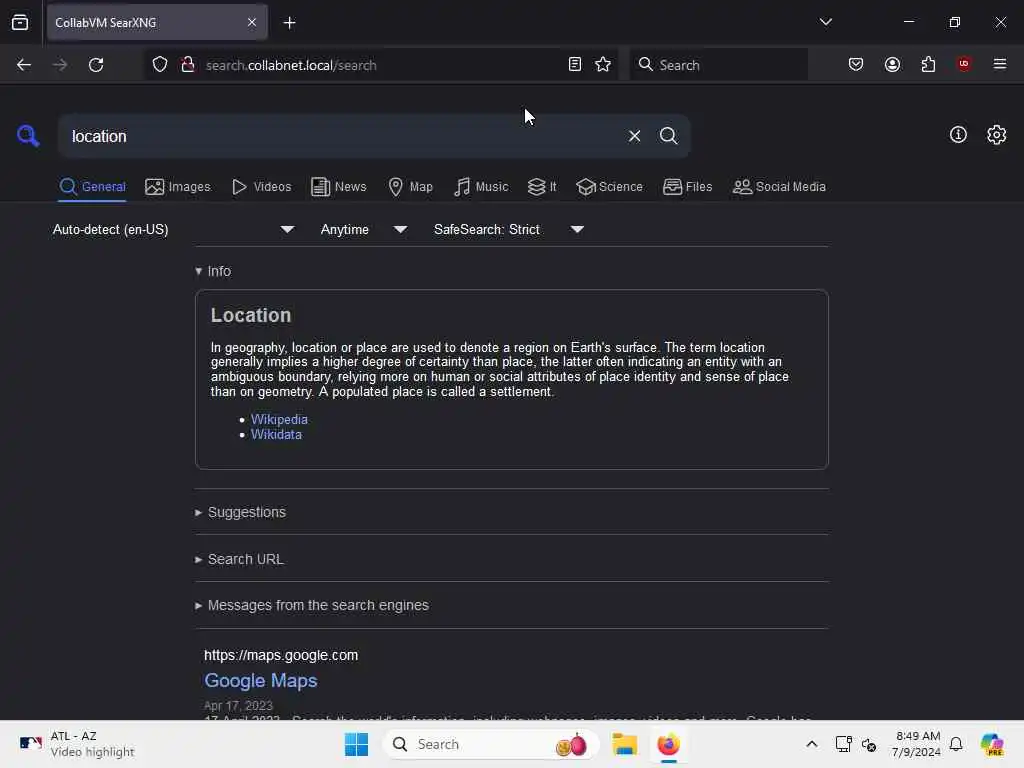1024x768 pixels.
Task: Open Firefox account icon
Action: [x=892, y=64]
